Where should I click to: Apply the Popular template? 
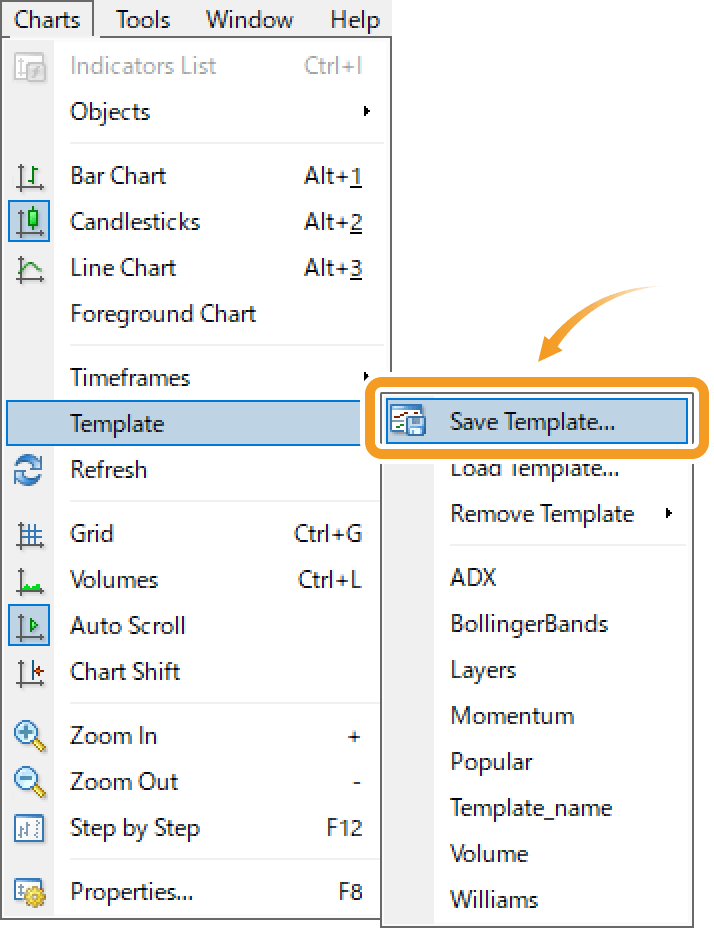click(x=537, y=762)
